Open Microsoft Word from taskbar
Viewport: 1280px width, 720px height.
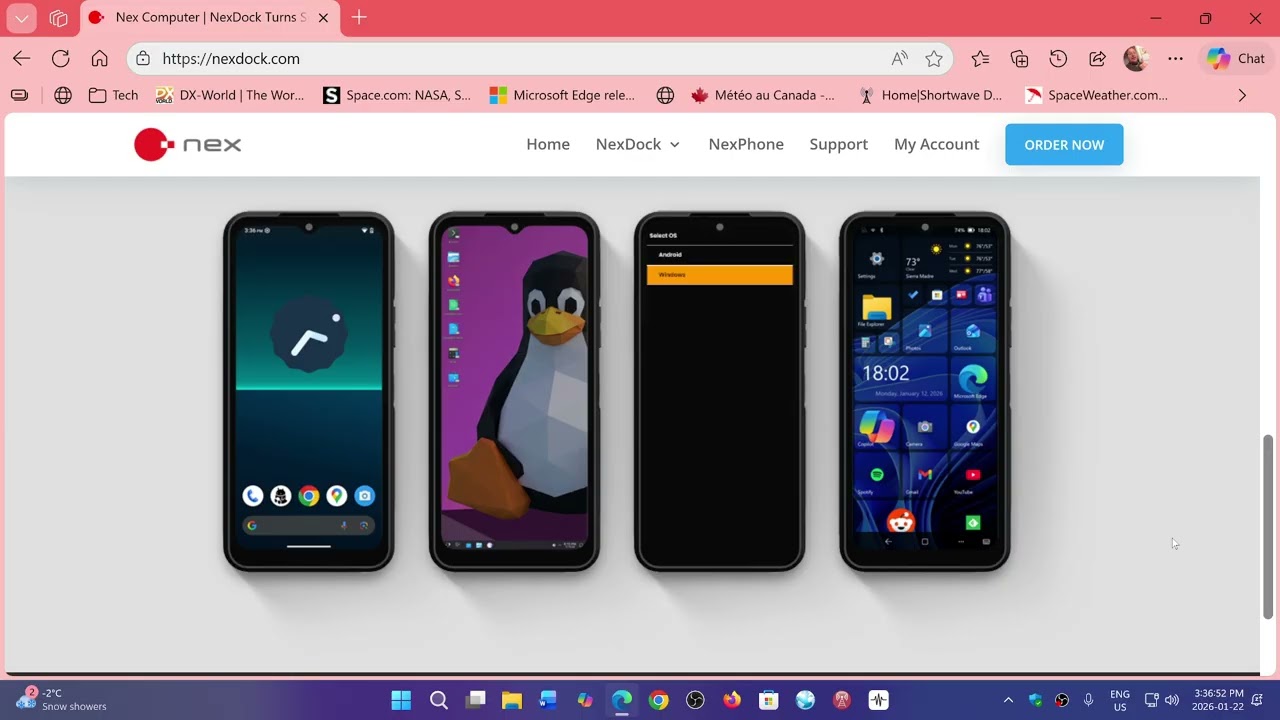click(548, 700)
